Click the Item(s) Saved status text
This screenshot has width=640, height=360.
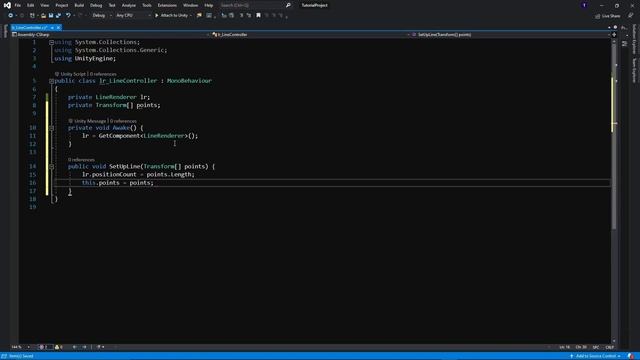(x=21, y=356)
